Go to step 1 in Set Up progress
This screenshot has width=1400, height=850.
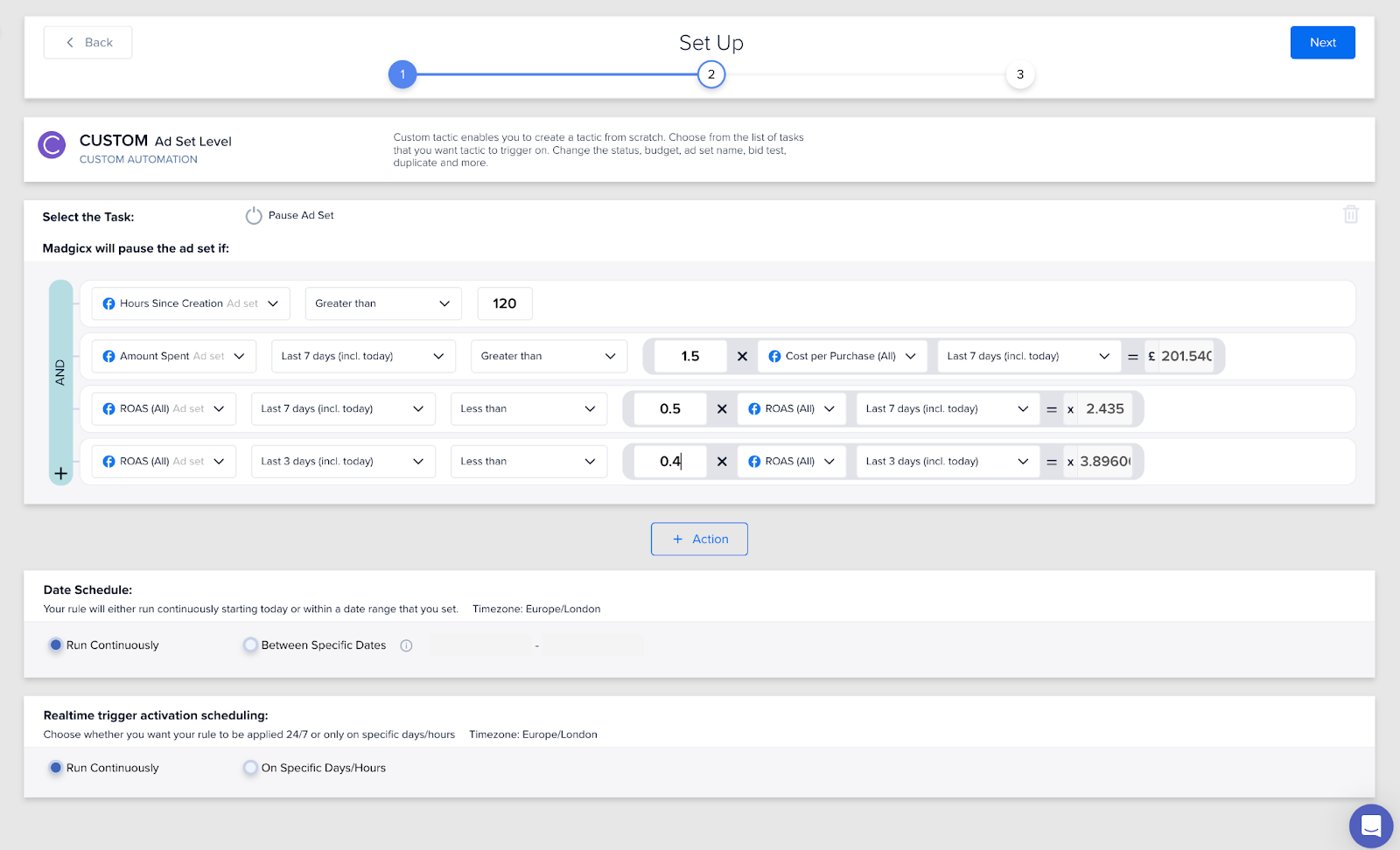coord(402,74)
